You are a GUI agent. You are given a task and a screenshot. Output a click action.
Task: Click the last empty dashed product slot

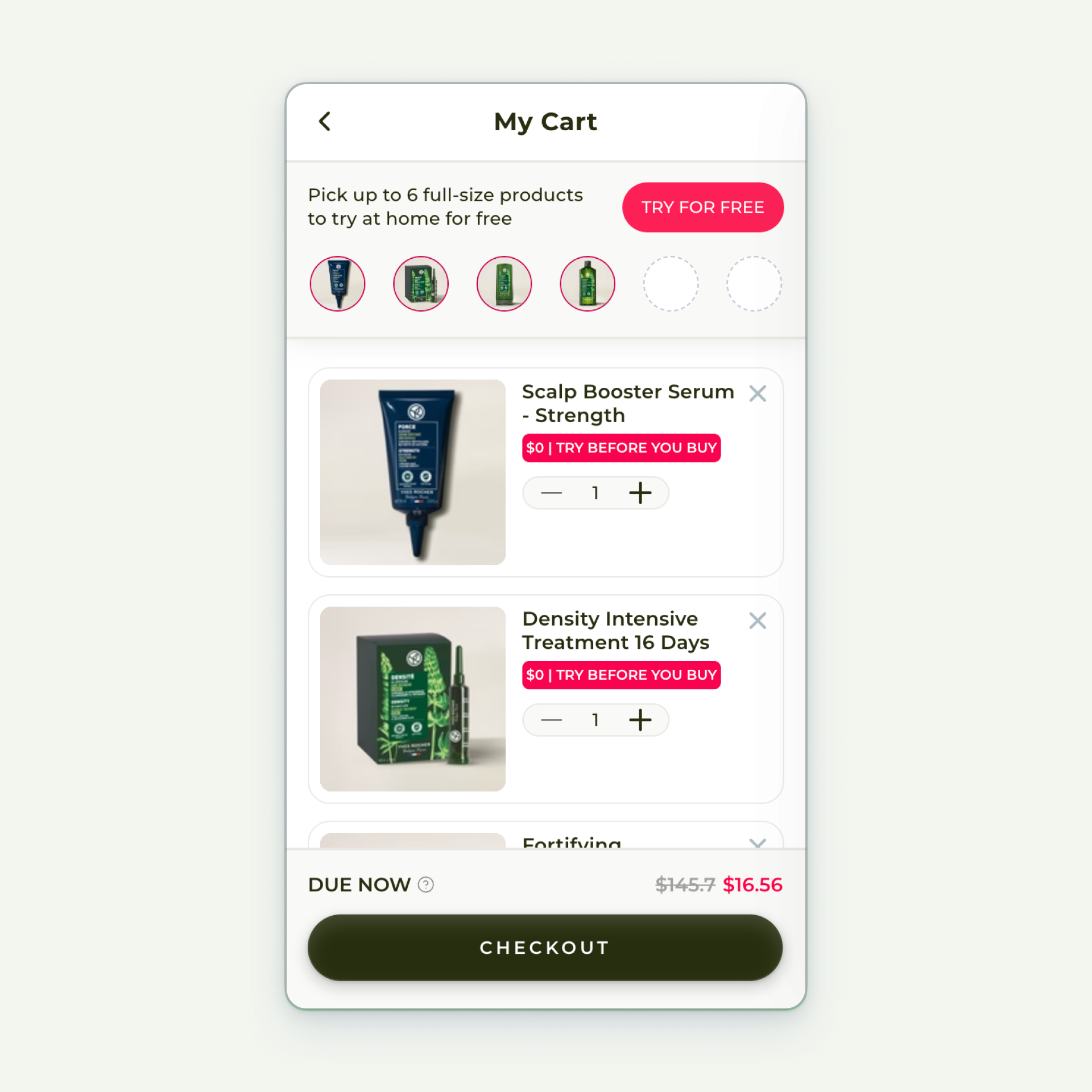coord(754,283)
